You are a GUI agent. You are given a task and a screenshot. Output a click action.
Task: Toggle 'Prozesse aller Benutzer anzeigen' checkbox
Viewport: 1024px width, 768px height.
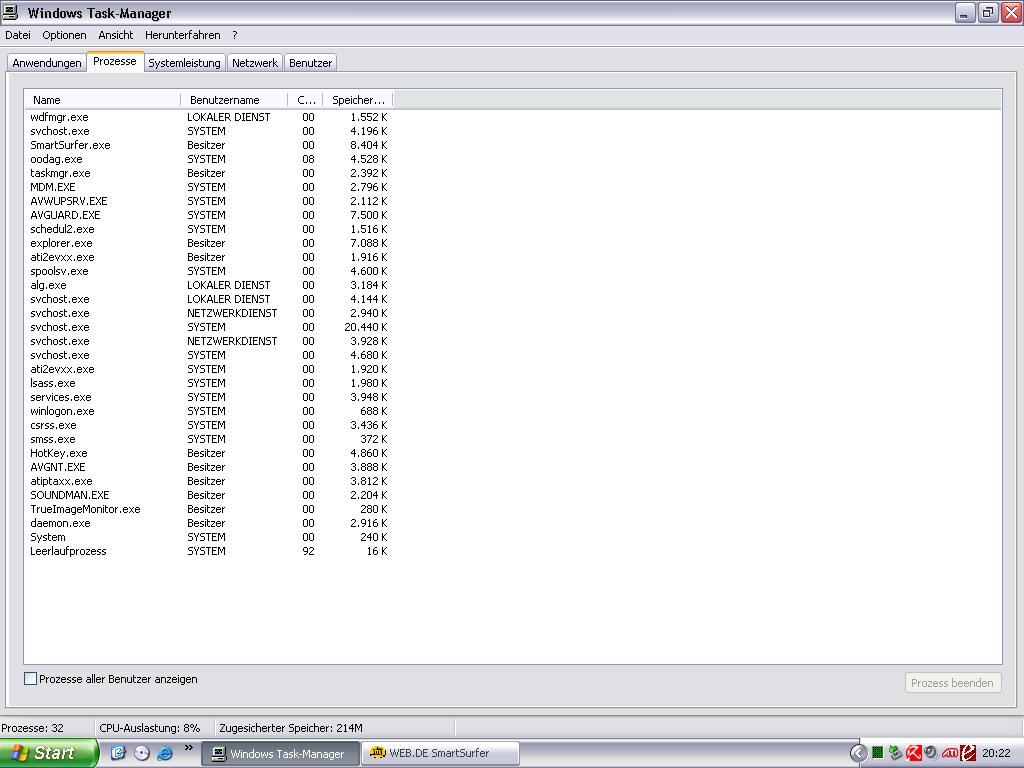pyautogui.click(x=30, y=679)
